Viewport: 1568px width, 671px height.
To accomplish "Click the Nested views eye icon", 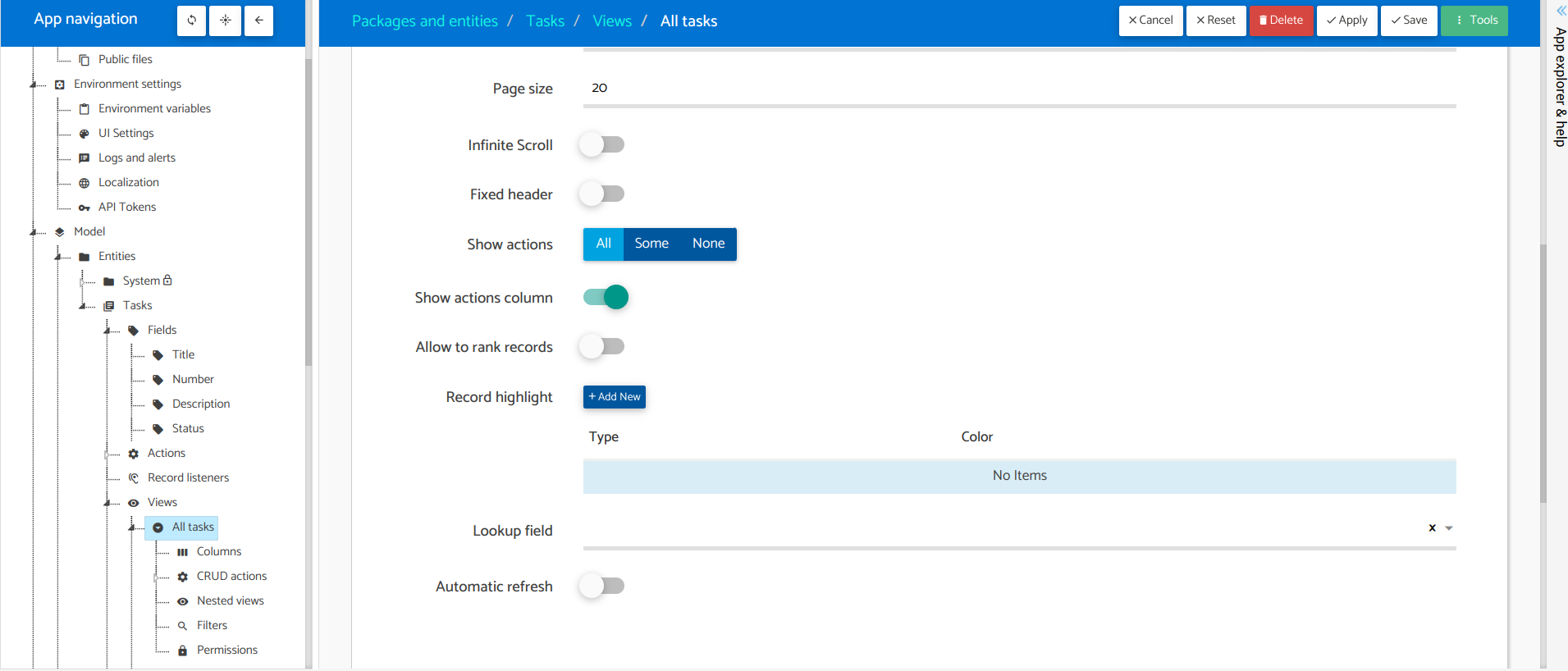I will coord(182,601).
